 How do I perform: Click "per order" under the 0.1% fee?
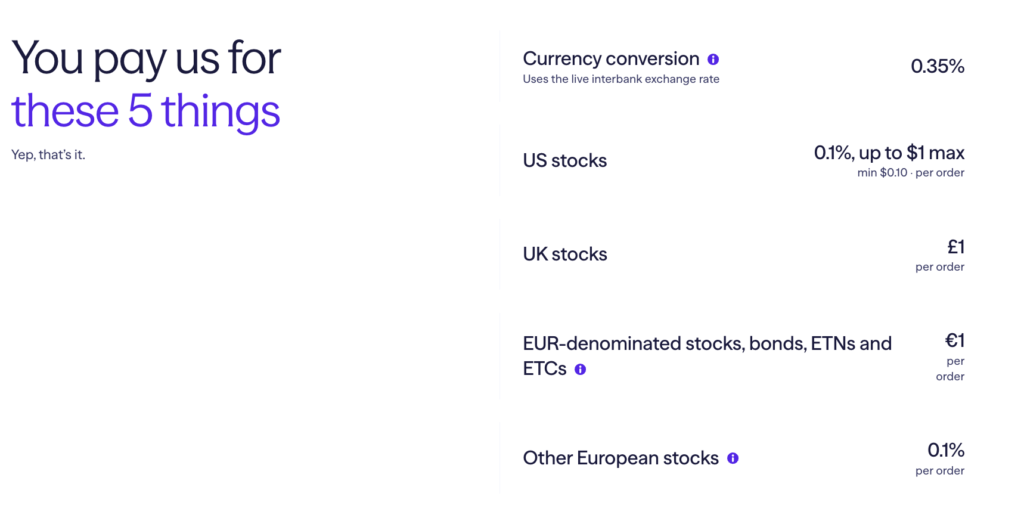pos(940,471)
